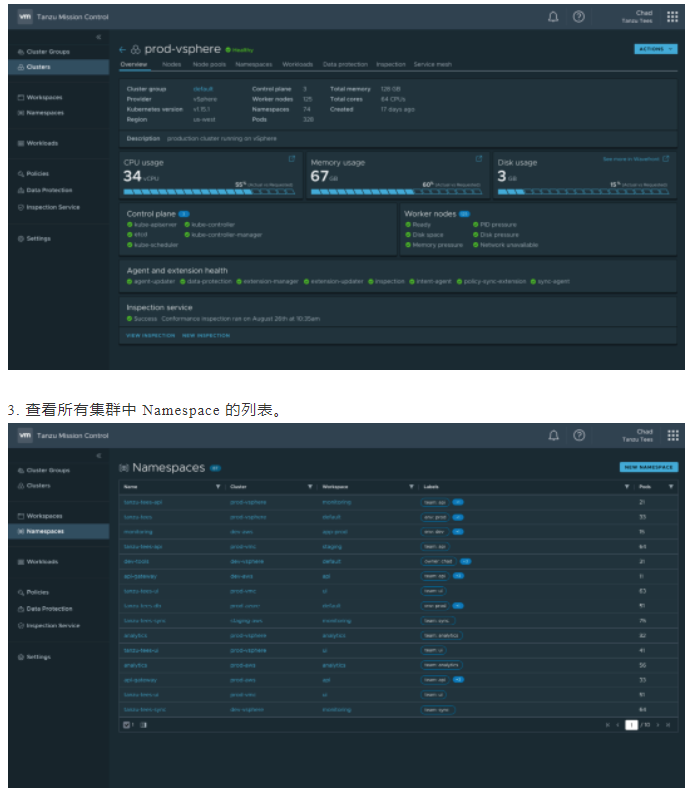This screenshot has width=691, height=791.
Task: Open the staging workspace link
Action: tap(332, 547)
